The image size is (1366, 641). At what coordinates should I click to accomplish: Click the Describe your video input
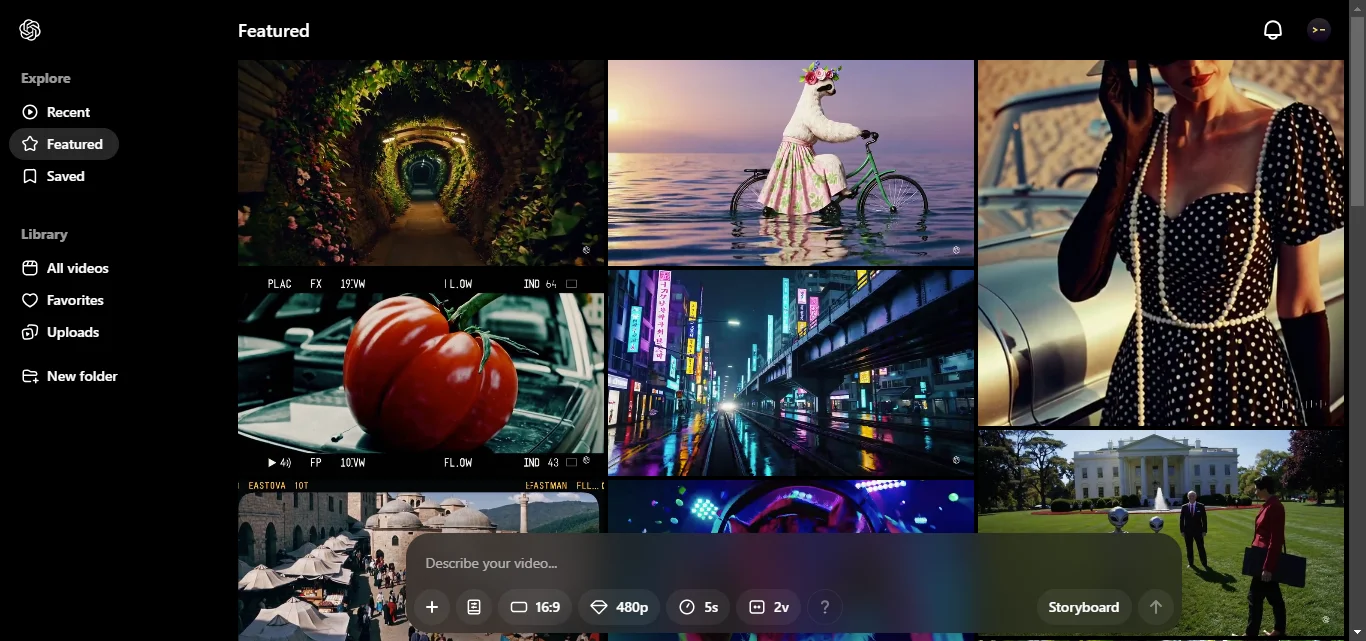click(x=793, y=563)
